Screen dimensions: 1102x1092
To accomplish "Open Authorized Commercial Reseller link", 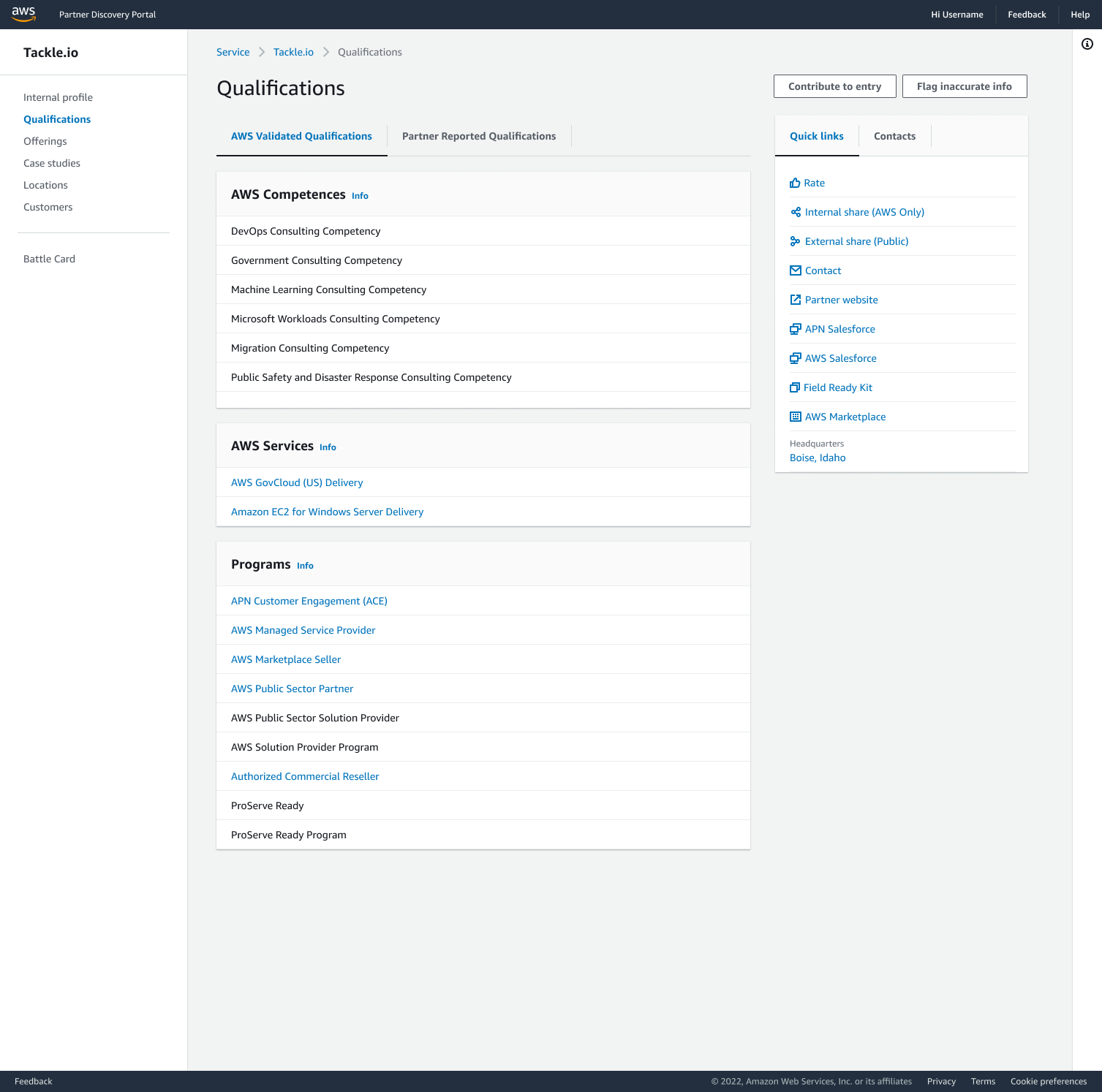I will coord(305,776).
